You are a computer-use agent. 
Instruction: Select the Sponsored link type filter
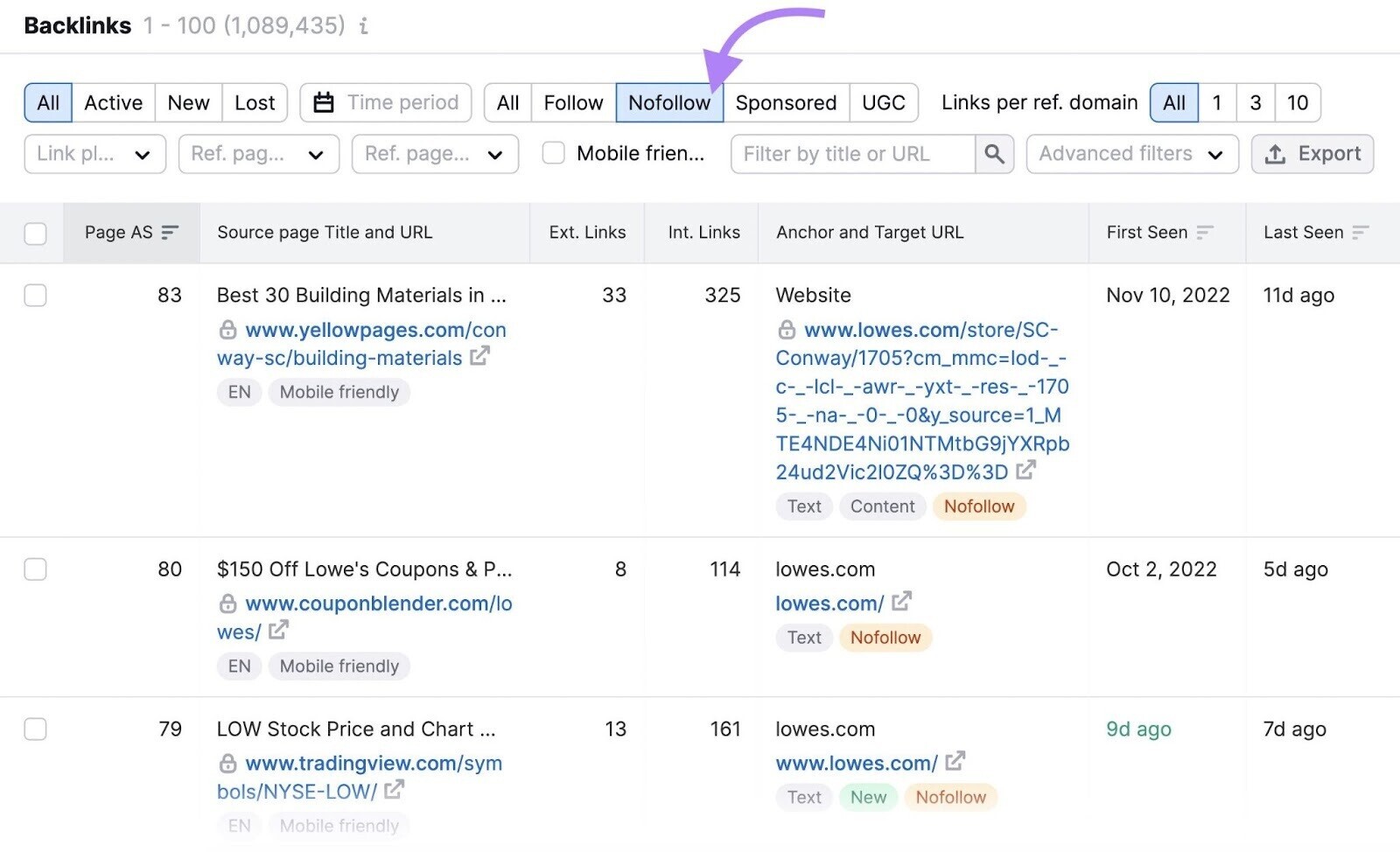[786, 102]
